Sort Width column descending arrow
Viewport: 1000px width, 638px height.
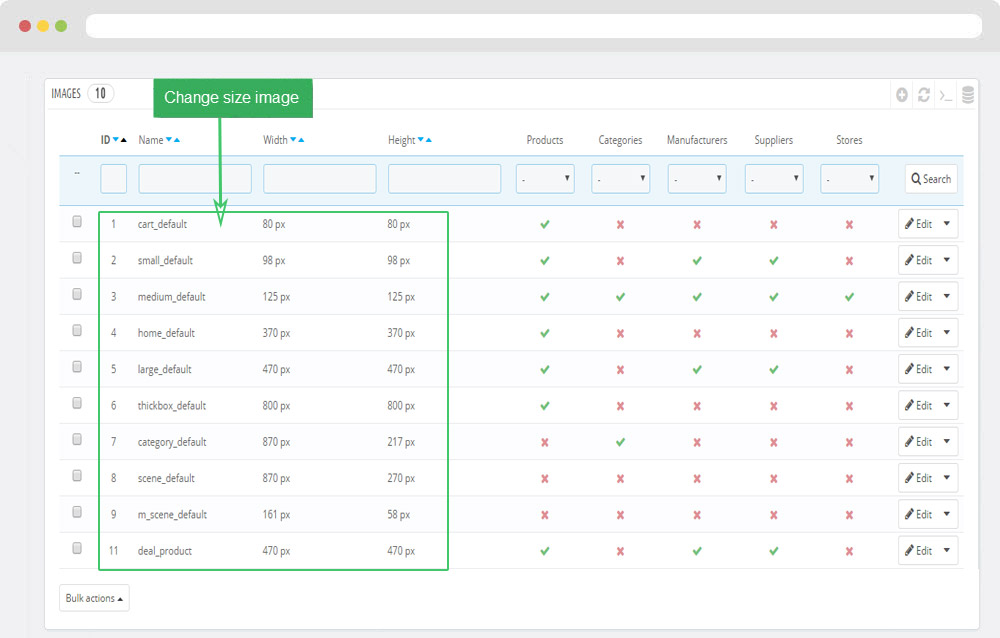(x=293, y=139)
